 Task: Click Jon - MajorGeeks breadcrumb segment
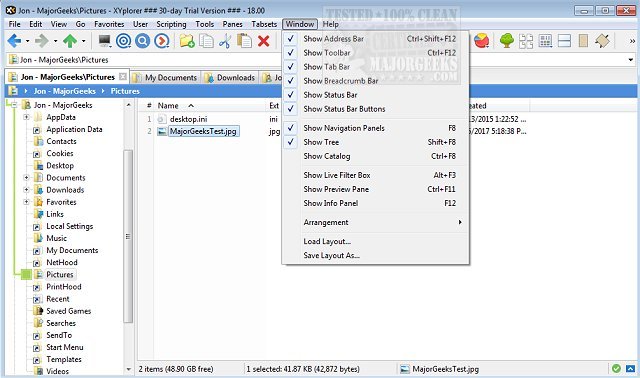click(64, 91)
